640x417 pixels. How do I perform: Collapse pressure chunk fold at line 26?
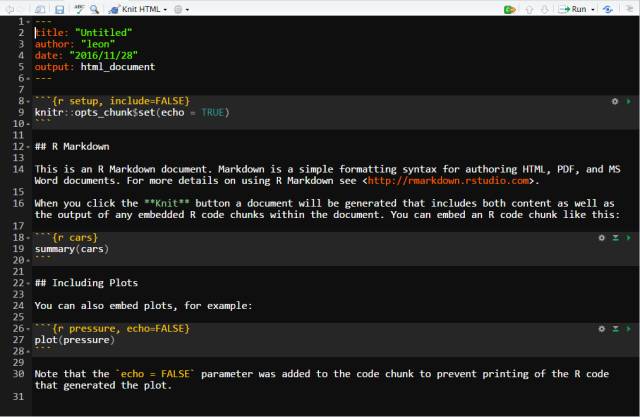(28, 329)
